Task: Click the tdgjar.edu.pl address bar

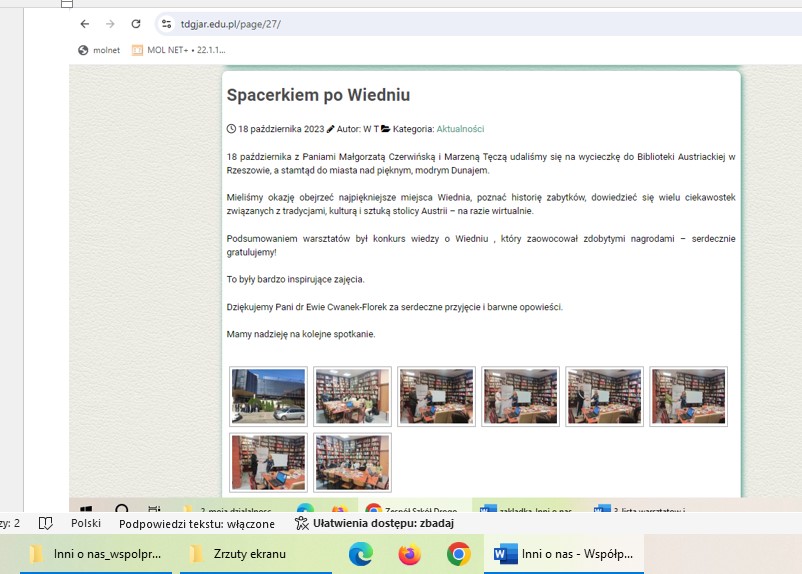Action: 400,24
